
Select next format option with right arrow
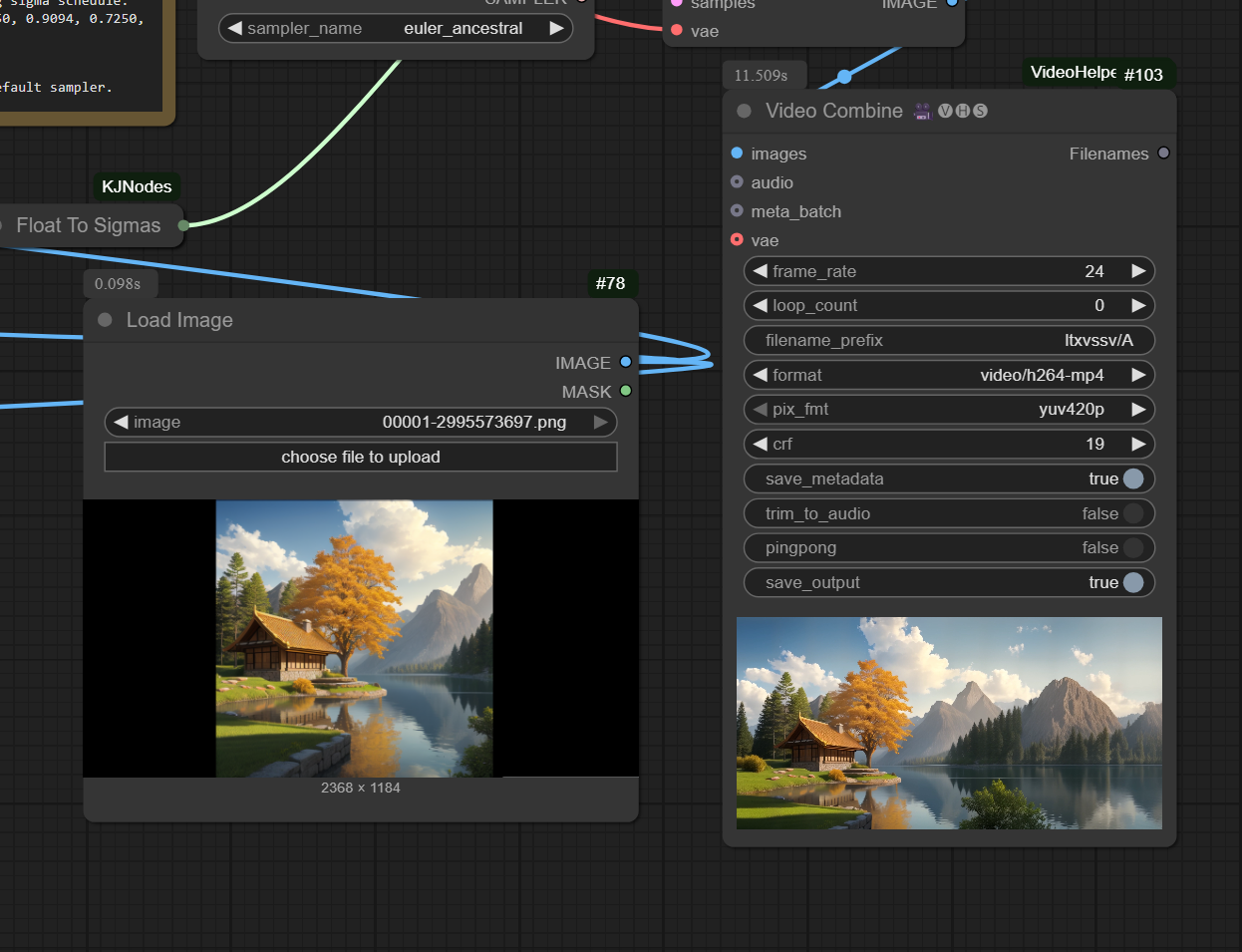click(1138, 375)
